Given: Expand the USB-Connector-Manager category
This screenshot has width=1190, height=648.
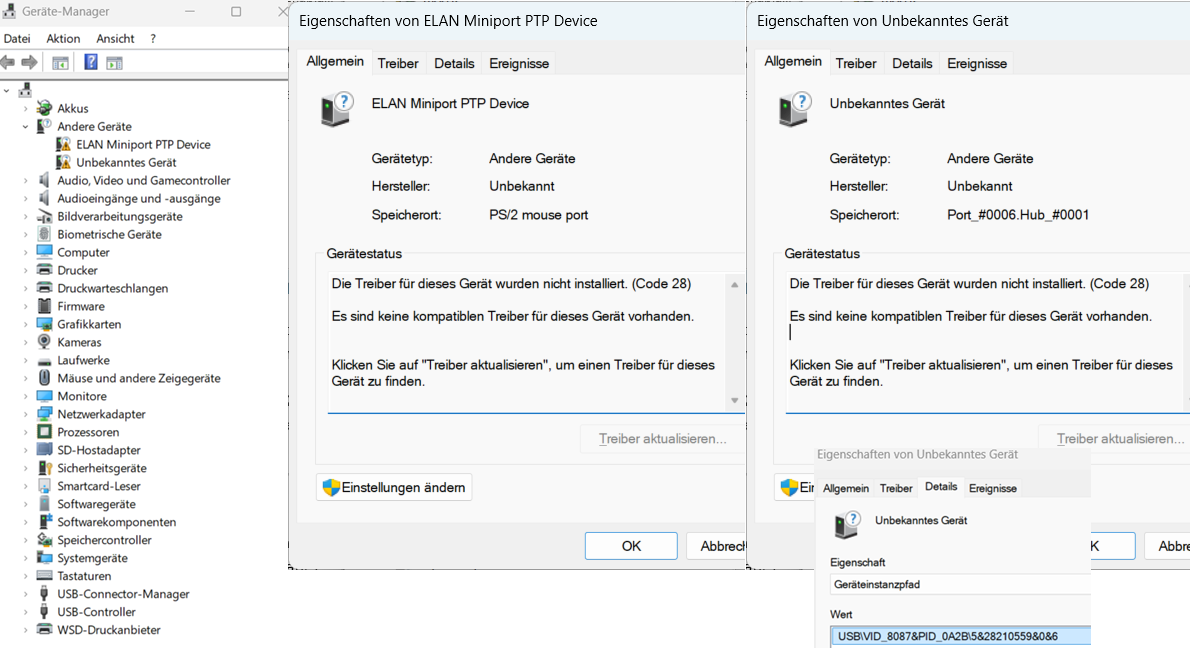Looking at the screenshot, I should (x=25, y=594).
